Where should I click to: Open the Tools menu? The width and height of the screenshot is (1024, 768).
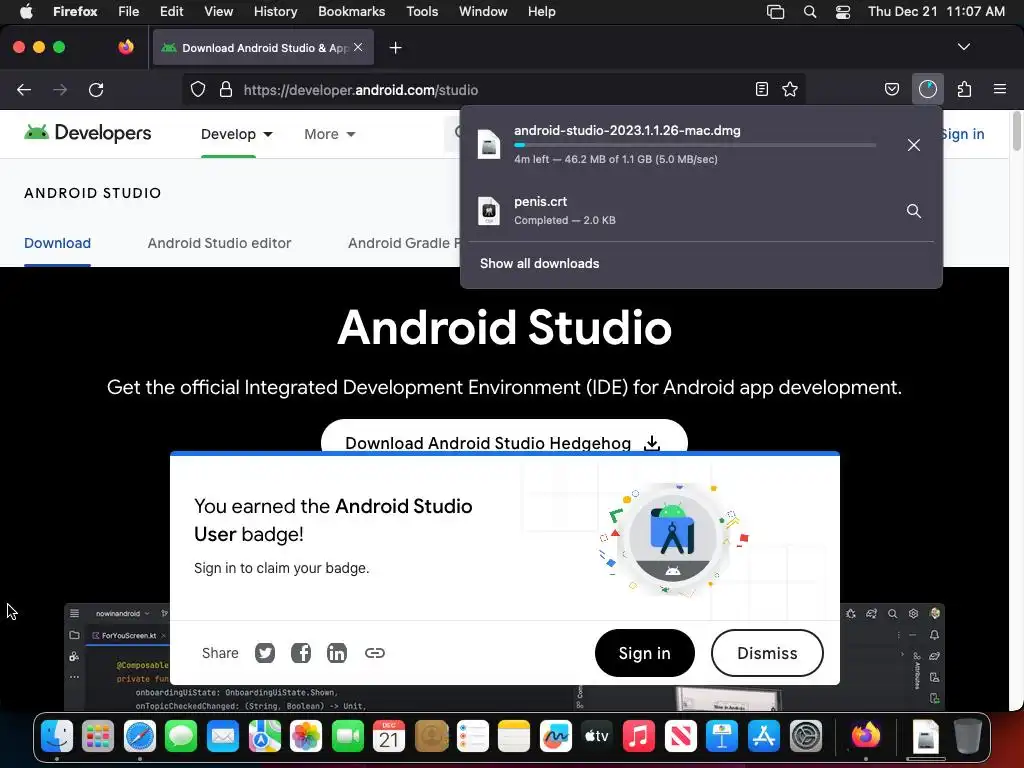pyautogui.click(x=422, y=12)
